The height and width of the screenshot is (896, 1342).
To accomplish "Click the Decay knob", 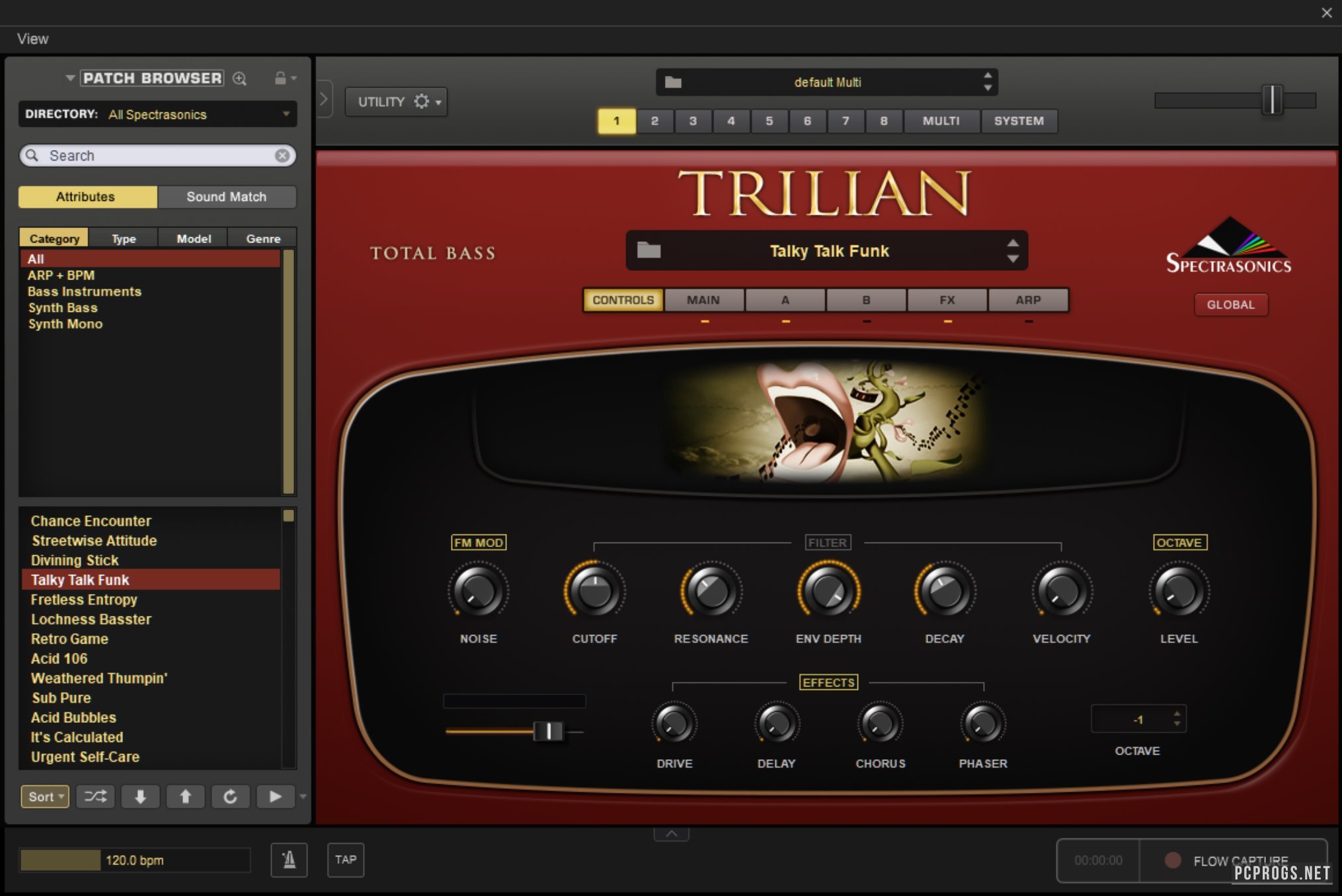I will (x=945, y=590).
